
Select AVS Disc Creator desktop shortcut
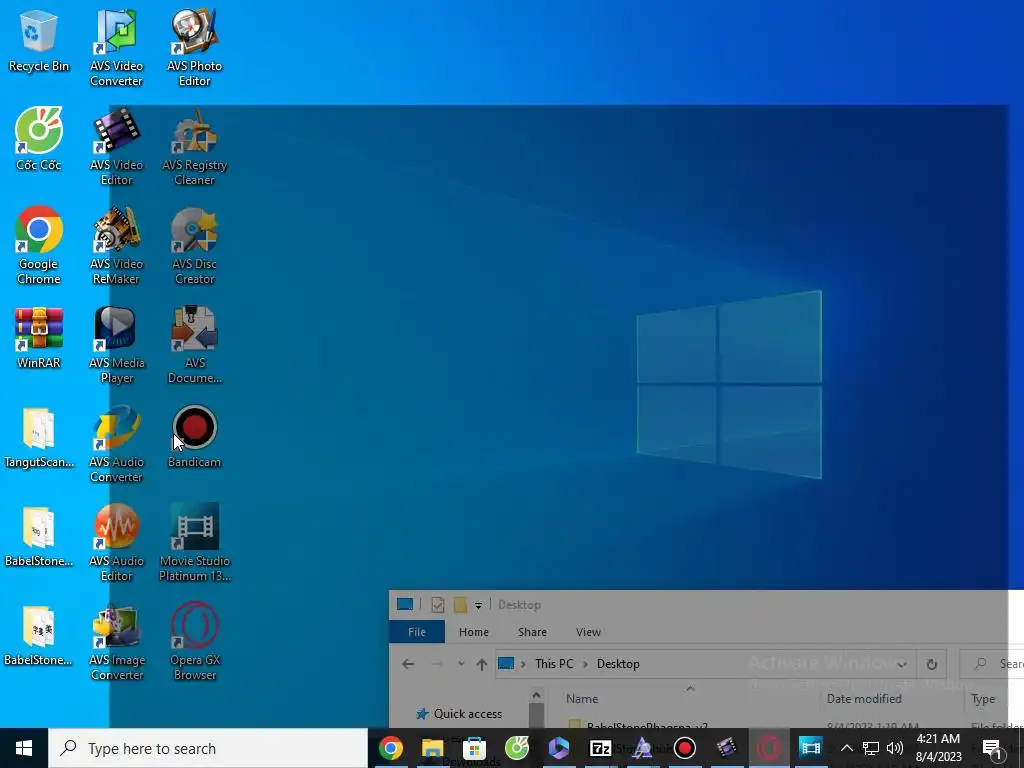195,246
